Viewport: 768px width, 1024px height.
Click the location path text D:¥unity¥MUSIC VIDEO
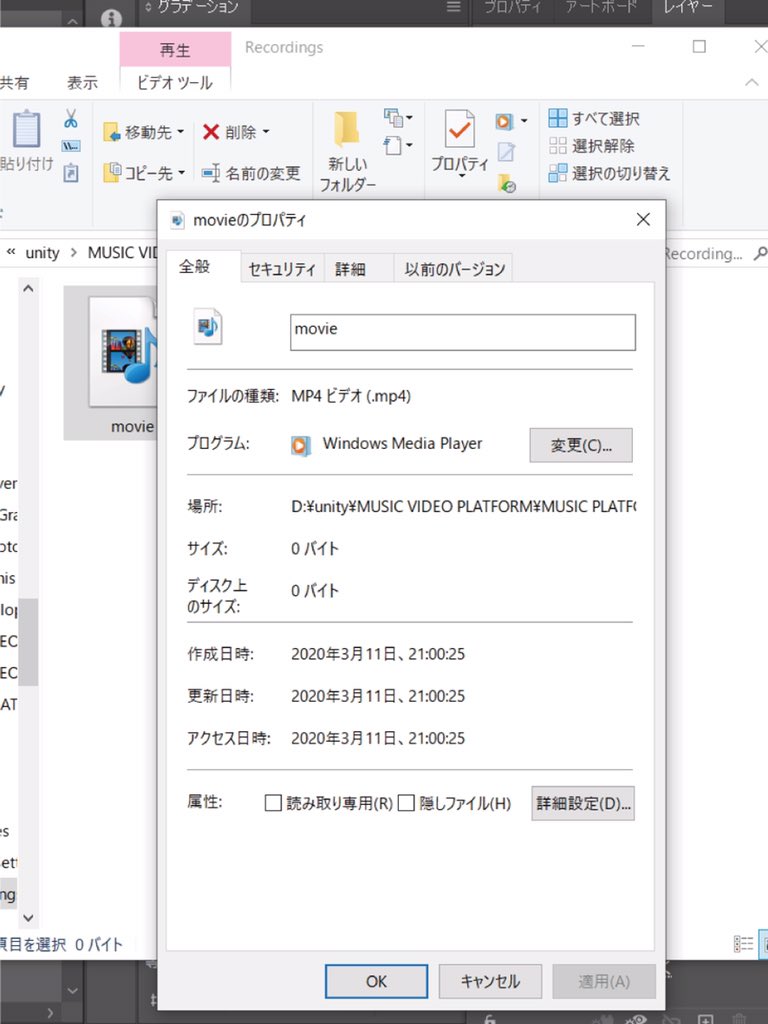[463, 506]
